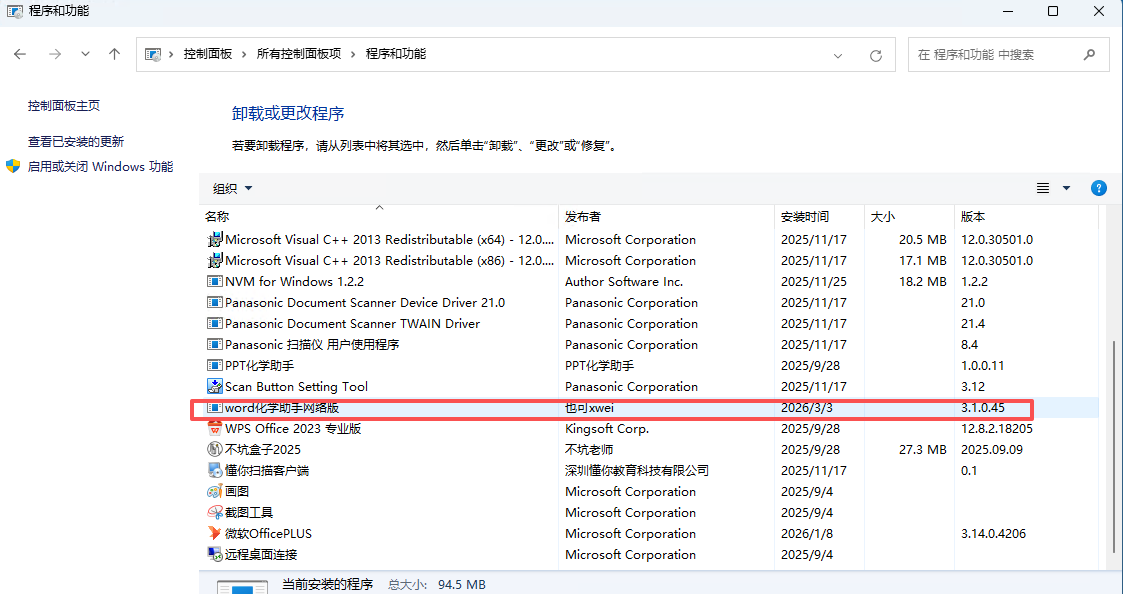Open the 组织 organize dropdown menu
Screen dimensions: 1123x594
[x=232, y=188]
